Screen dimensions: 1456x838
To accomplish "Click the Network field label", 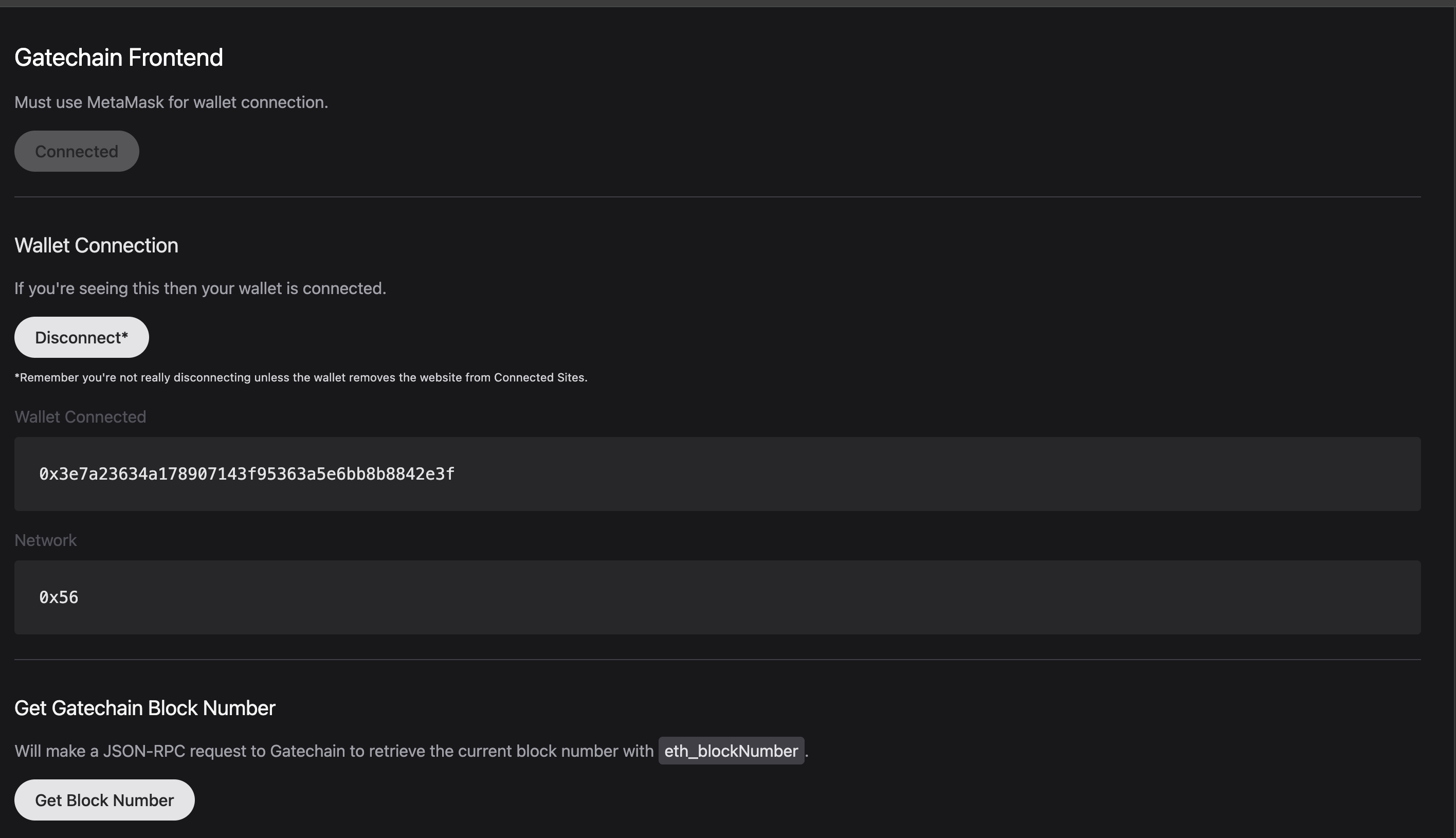I will tap(45, 540).
